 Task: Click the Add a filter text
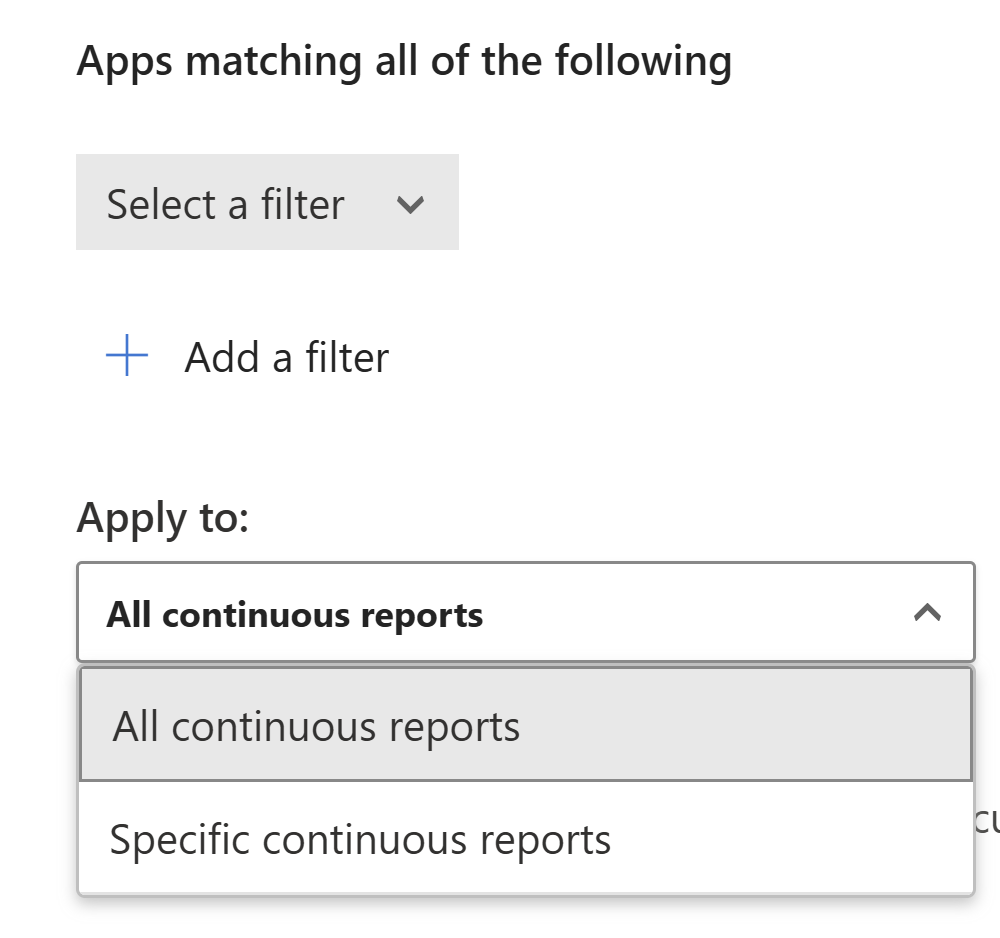point(287,357)
